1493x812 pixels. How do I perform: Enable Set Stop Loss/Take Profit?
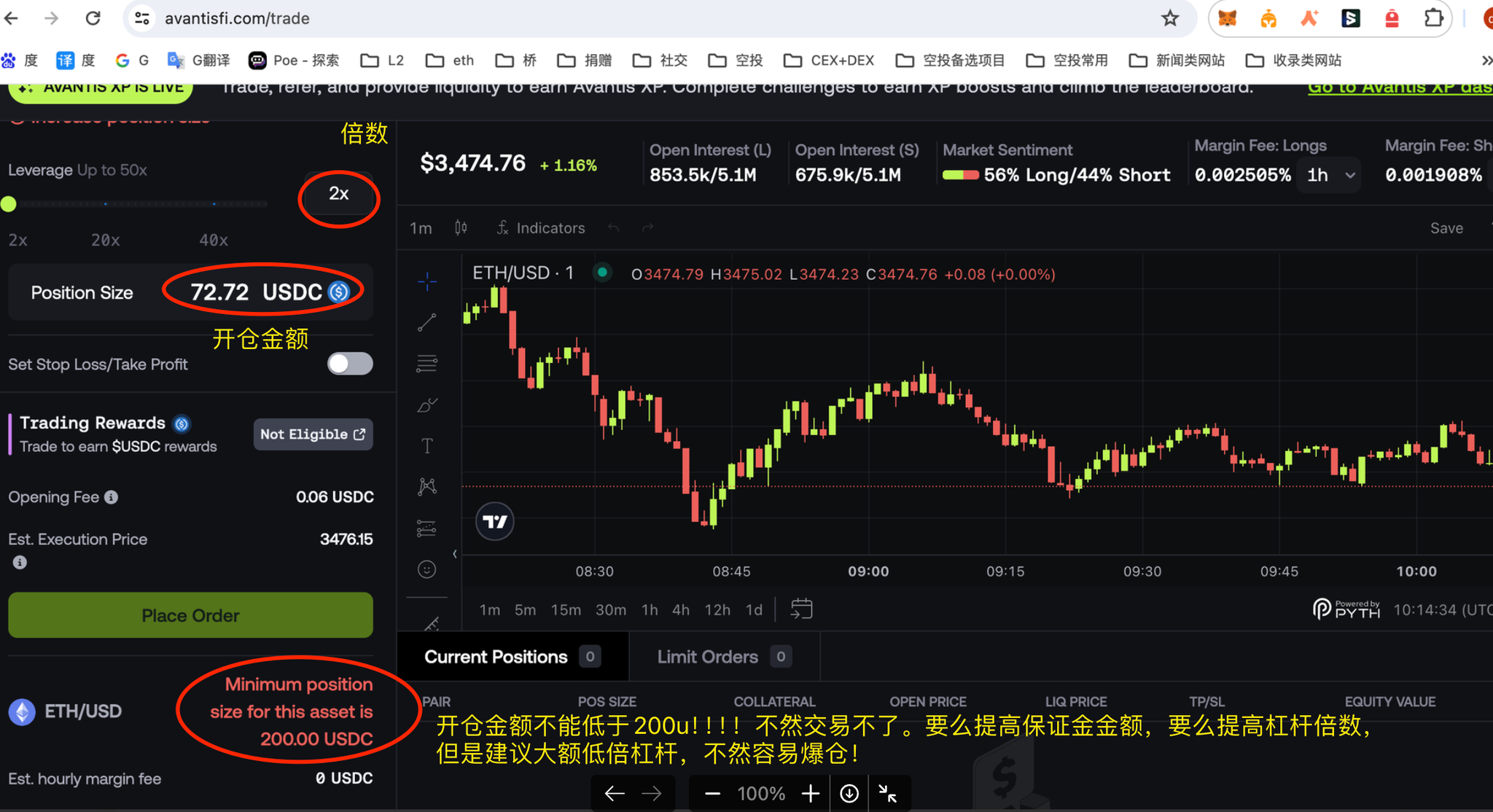coord(349,364)
